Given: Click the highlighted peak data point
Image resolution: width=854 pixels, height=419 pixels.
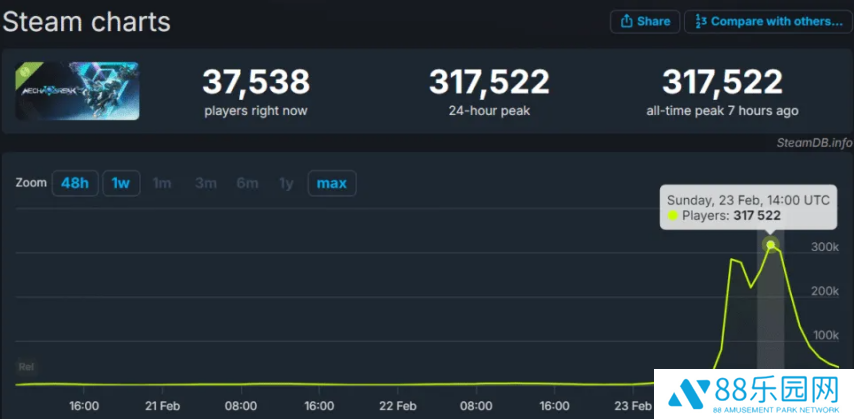Looking at the screenshot, I should [770, 245].
